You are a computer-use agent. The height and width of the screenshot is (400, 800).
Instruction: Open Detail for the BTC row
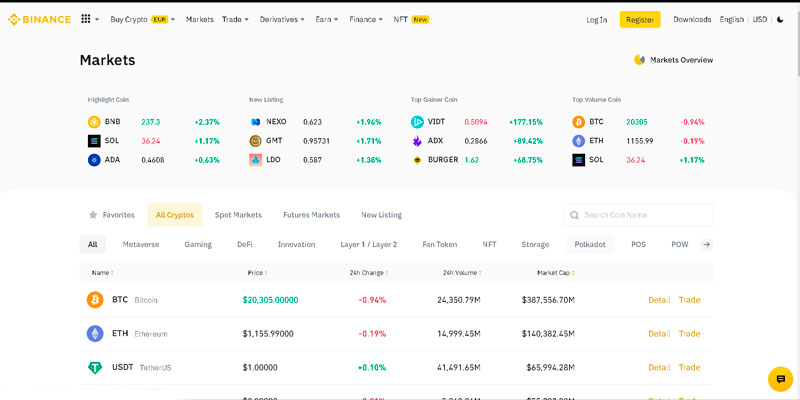659,300
